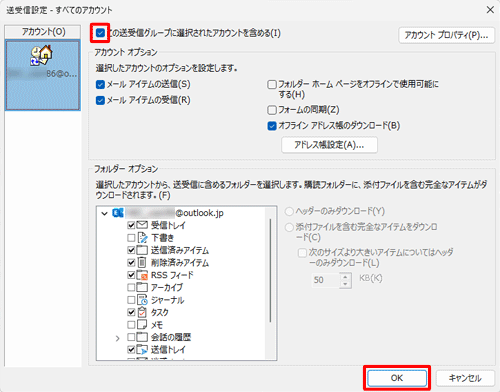Click the アカウント(O) list header
Image resolution: width=500 pixels, height=392 pixels.
43,32
